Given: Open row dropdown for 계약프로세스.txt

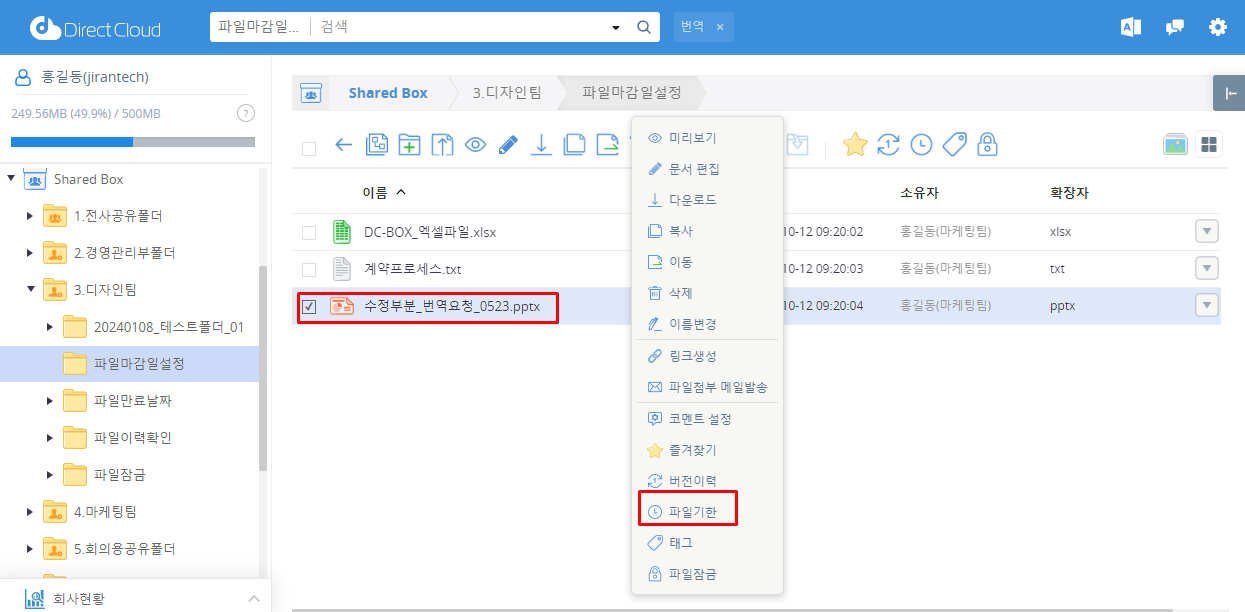Looking at the screenshot, I should pyautogui.click(x=1207, y=269).
